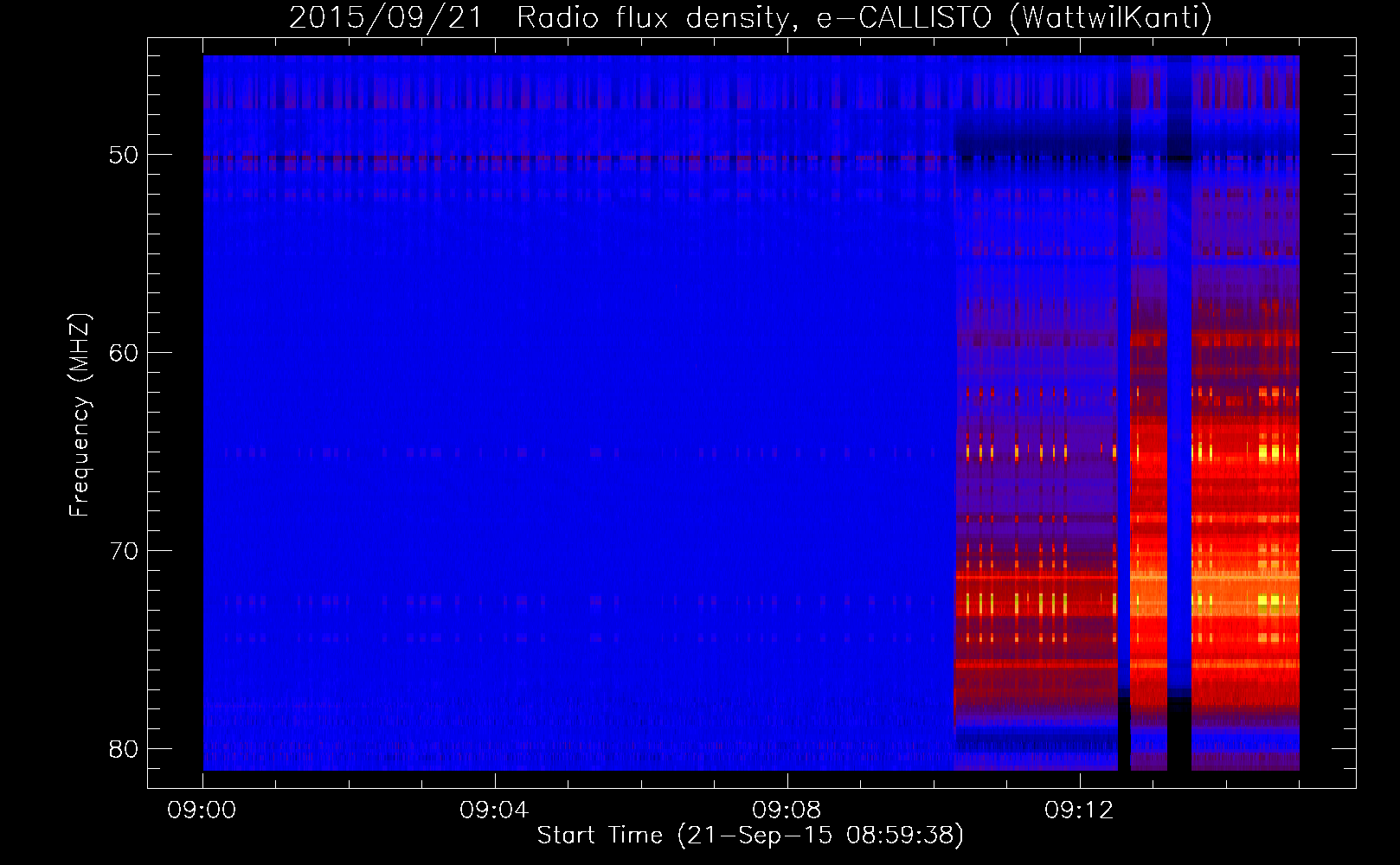Click the "50" frequency tick label
Screen dimensions: 1400x865
pos(124,156)
